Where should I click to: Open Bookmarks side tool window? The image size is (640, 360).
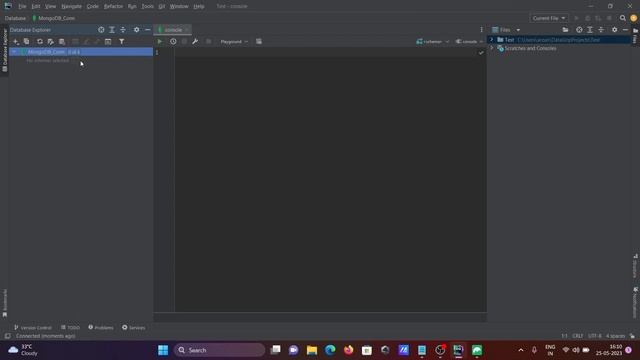5,303
